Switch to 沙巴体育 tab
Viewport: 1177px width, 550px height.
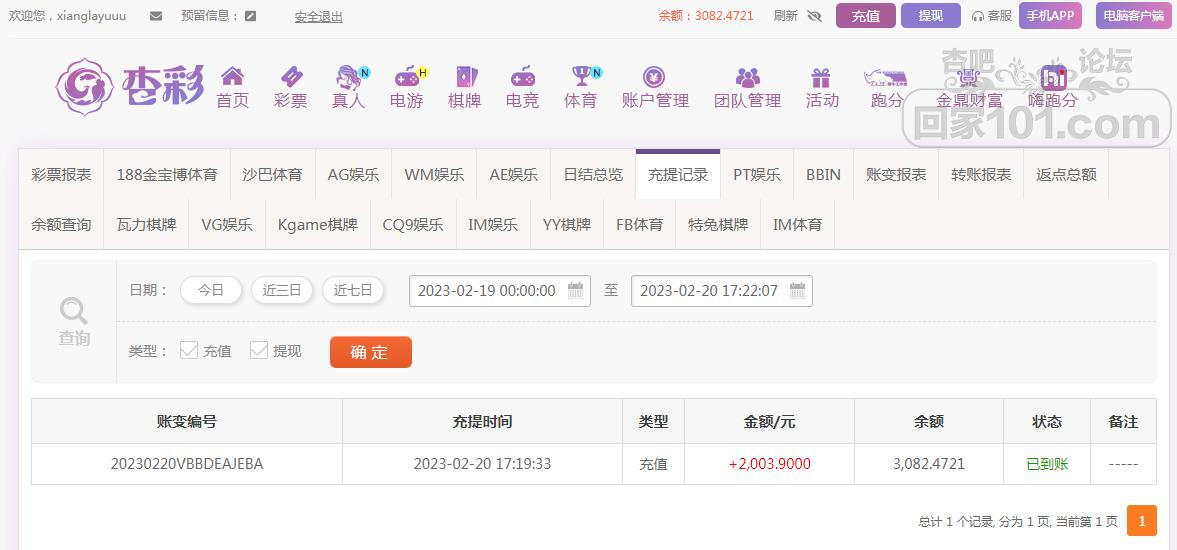tap(272, 175)
